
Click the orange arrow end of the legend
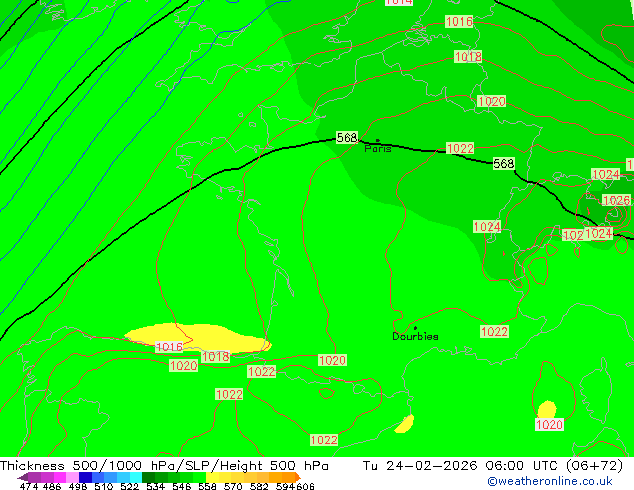[x=297, y=477]
